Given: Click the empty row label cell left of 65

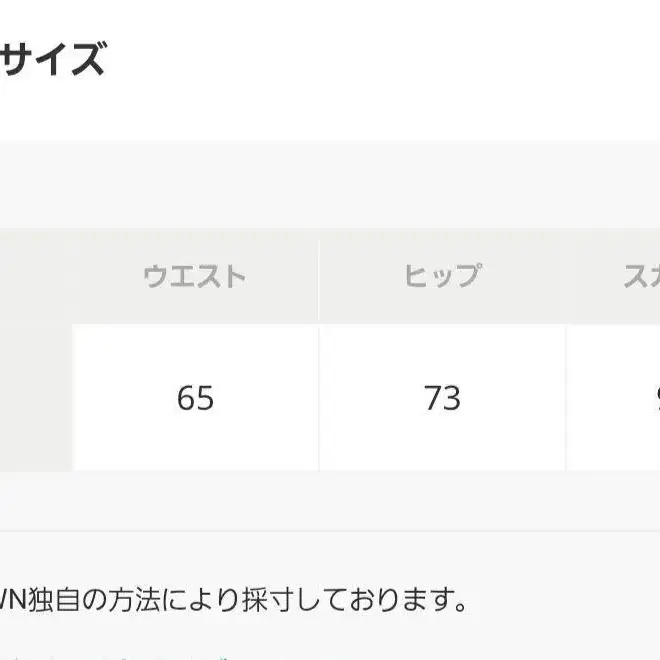Looking at the screenshot, I should pos(36,398).
